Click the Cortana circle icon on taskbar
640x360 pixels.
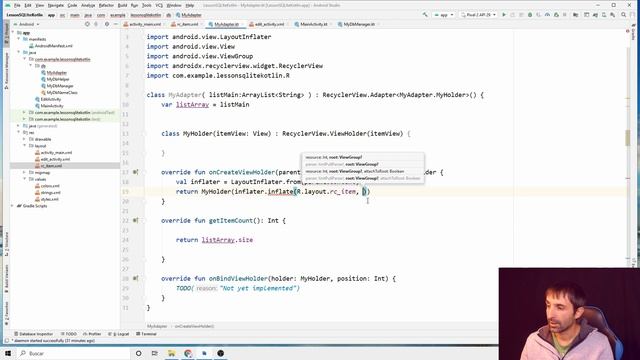(138, 353)
